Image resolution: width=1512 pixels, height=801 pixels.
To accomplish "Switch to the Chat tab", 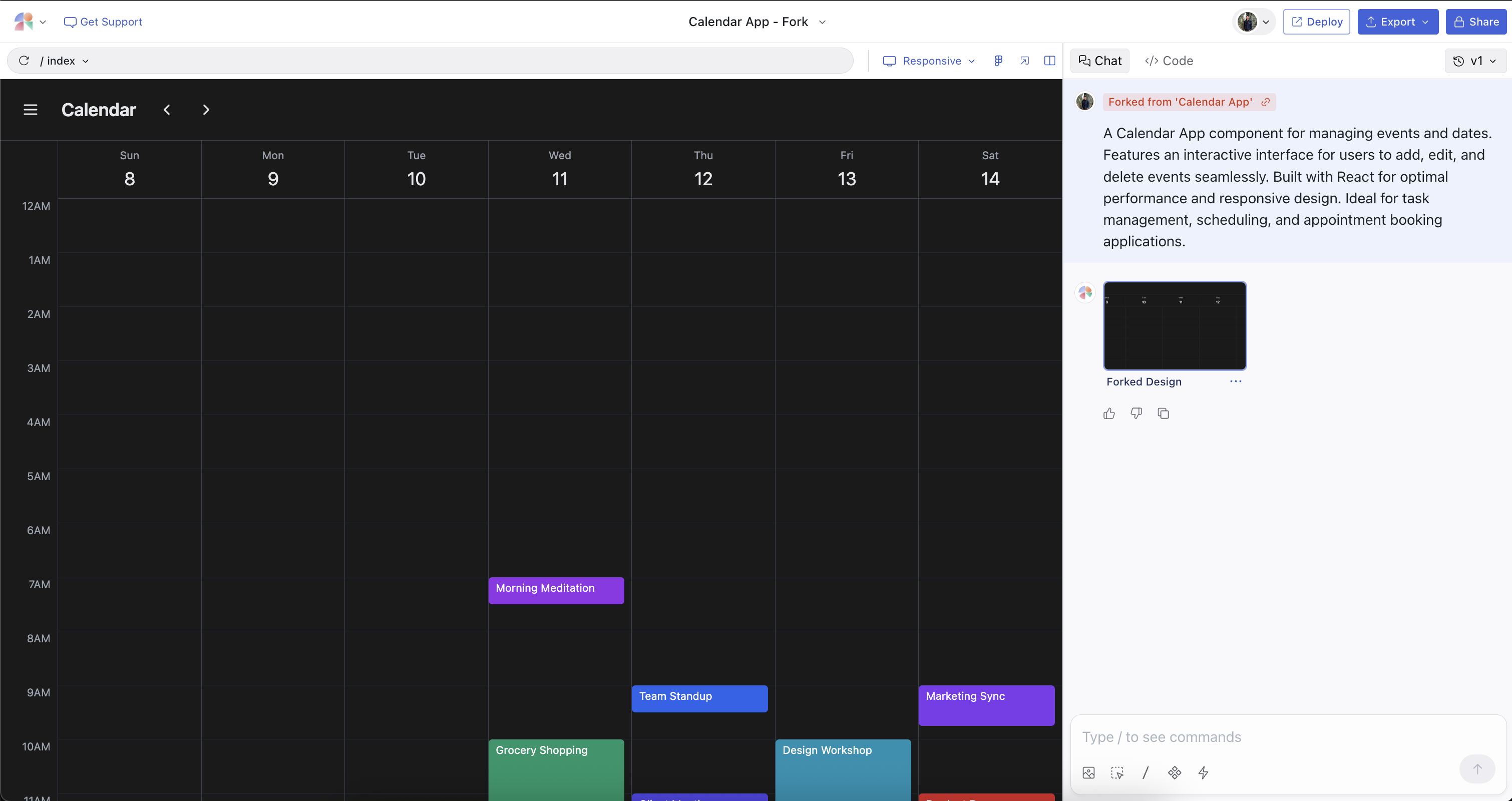I will (x=1100, y=61).
